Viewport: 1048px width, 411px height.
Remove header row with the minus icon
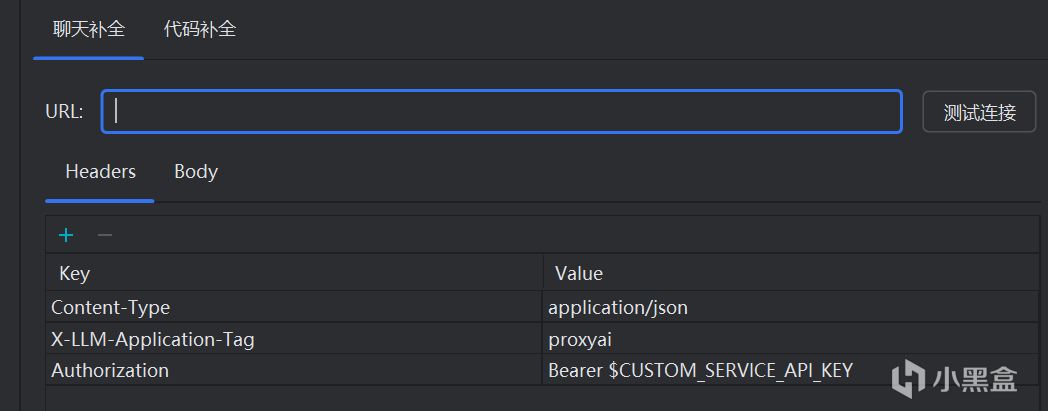pos(104,235)
